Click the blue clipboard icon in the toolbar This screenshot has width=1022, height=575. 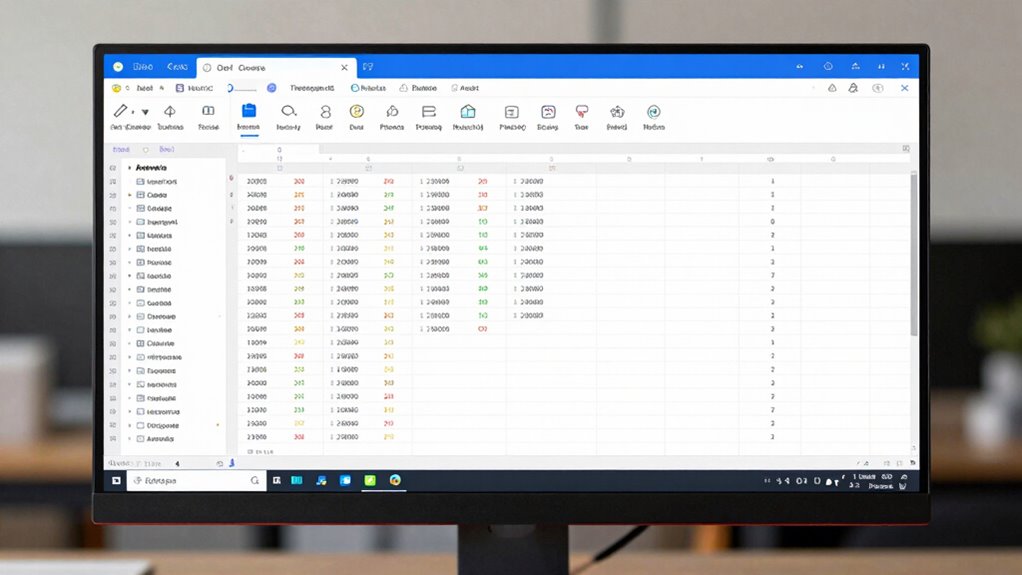click(249, 111)
